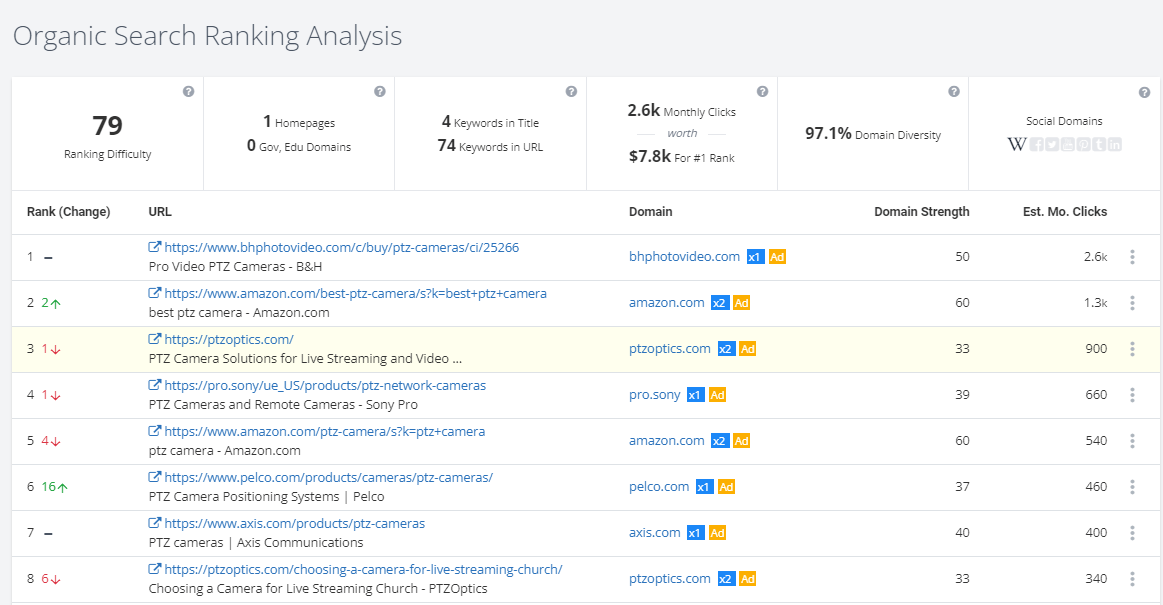Viewport: 1163px width, 605px height.
Task: Click the bhphotovideo.com domain link
Action: click(x=685, y=257)
